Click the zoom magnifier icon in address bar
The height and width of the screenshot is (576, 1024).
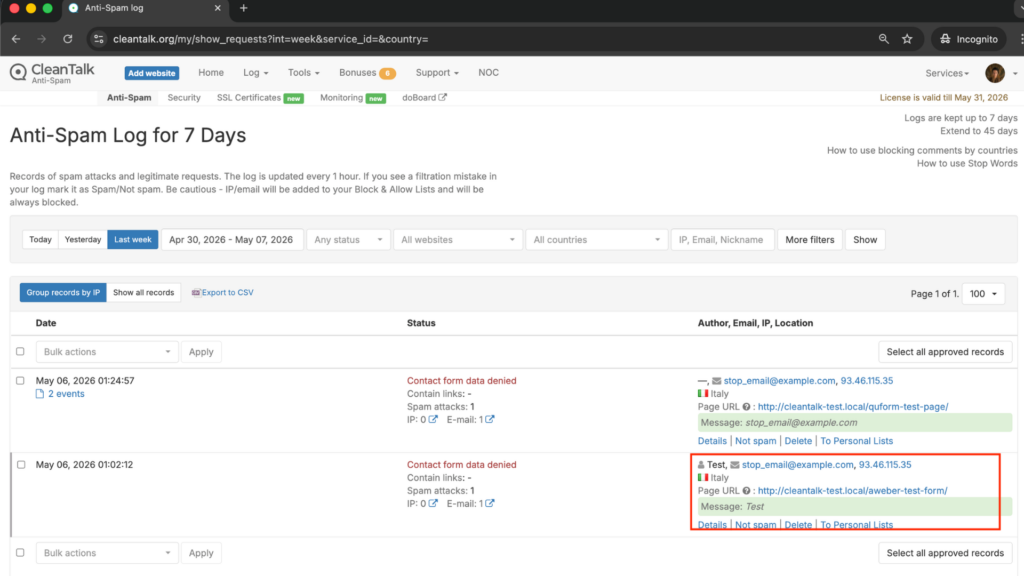pos(884,39)
